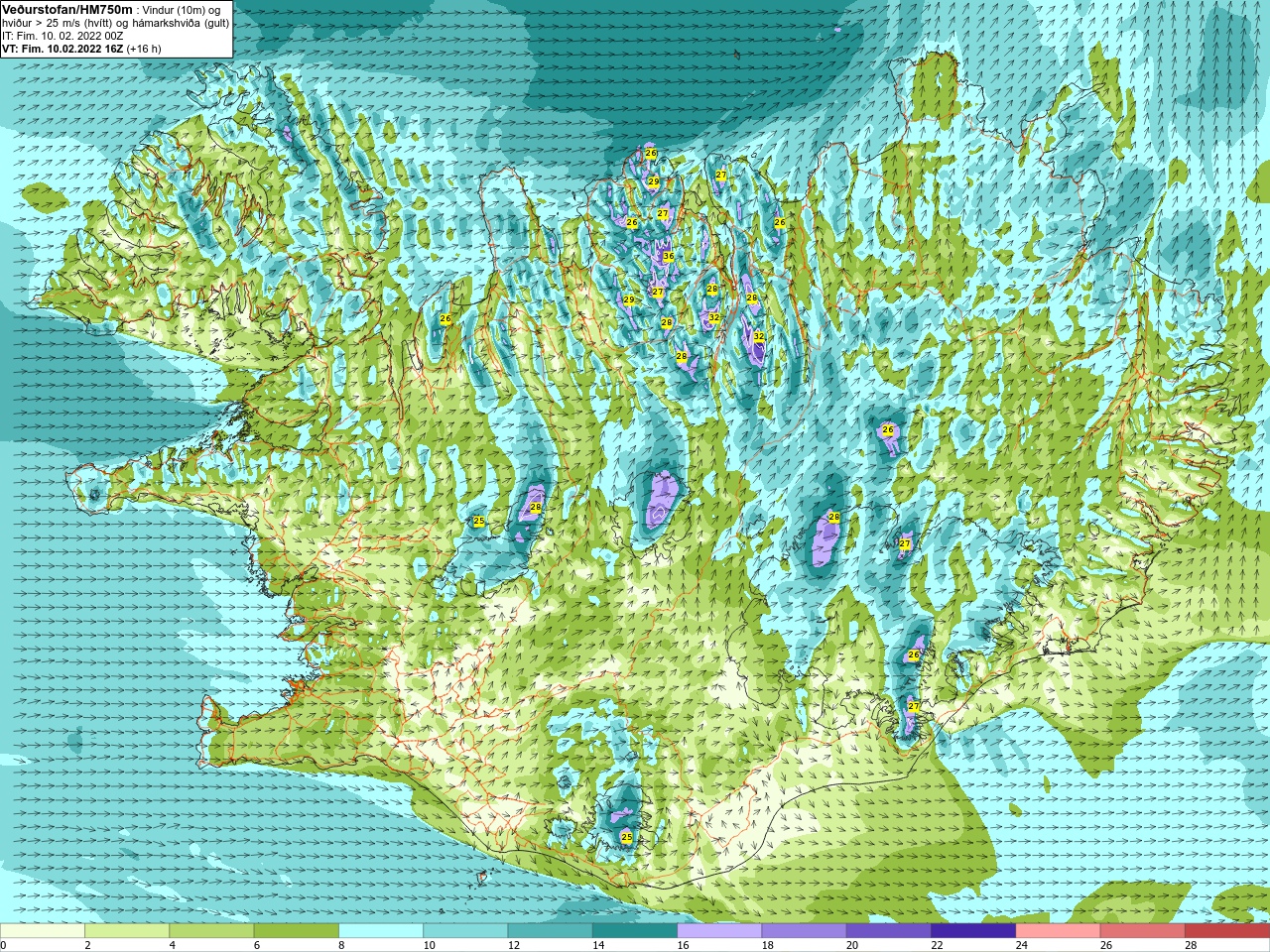Click the 16–18 m/s legend color swatch
1270x952 pixels.
coord(719,931)
